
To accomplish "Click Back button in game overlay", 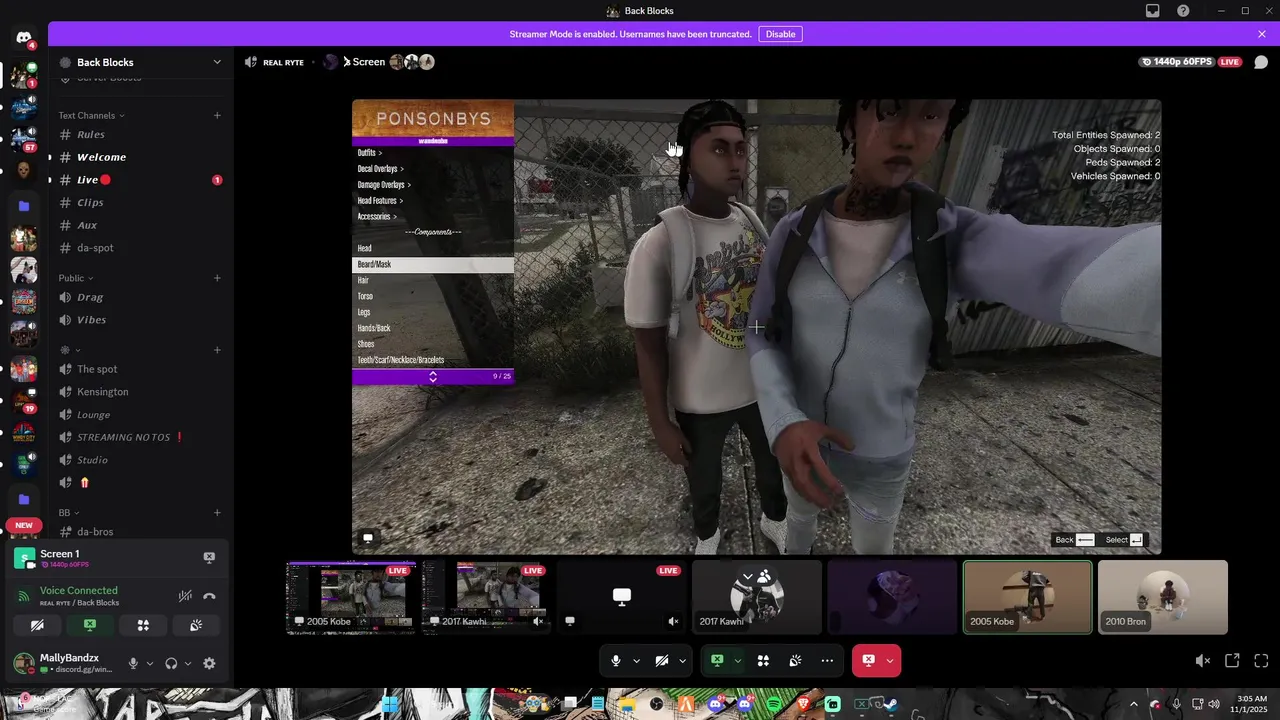I will pyautogui.click(x=1075, y=540).
